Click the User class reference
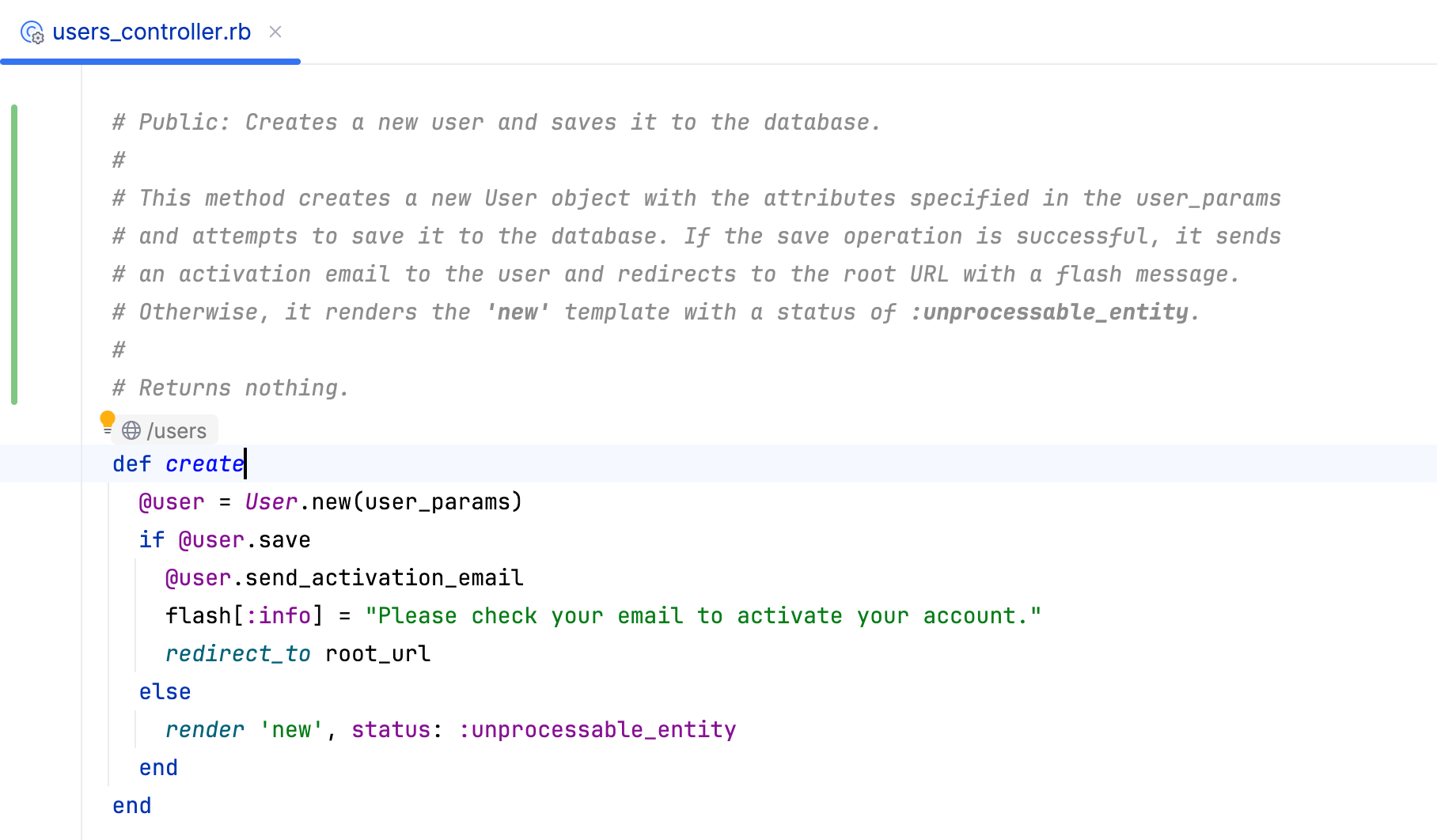 click(x=270, y=501)
